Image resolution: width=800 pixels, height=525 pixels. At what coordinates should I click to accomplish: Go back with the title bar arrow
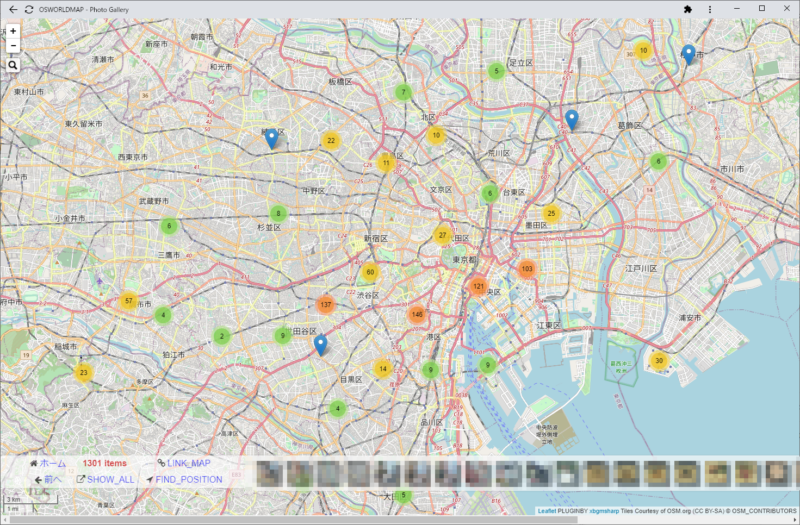tap(13, 9)
